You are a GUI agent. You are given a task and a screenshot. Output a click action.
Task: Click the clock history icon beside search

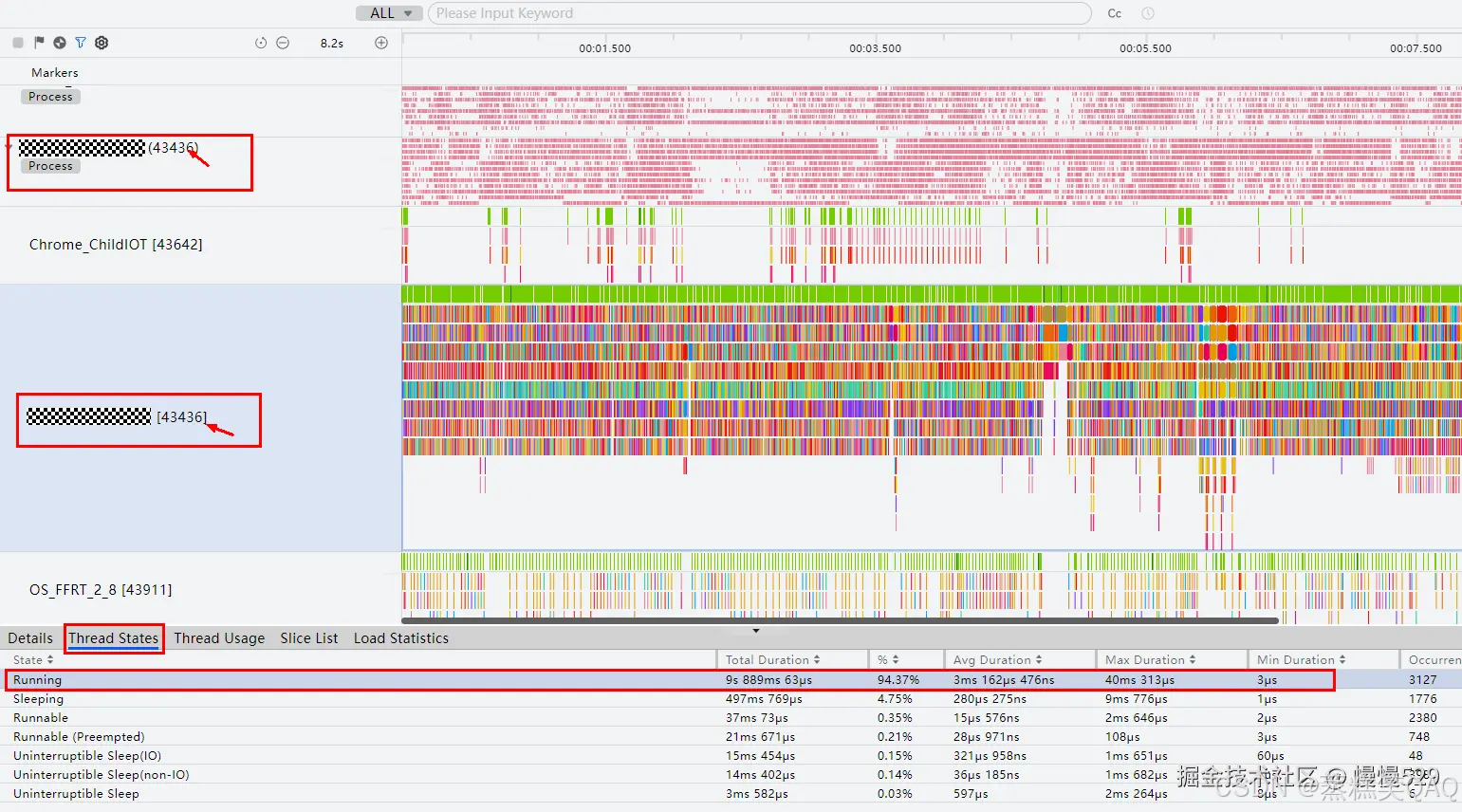click(x=1148, y=13)
